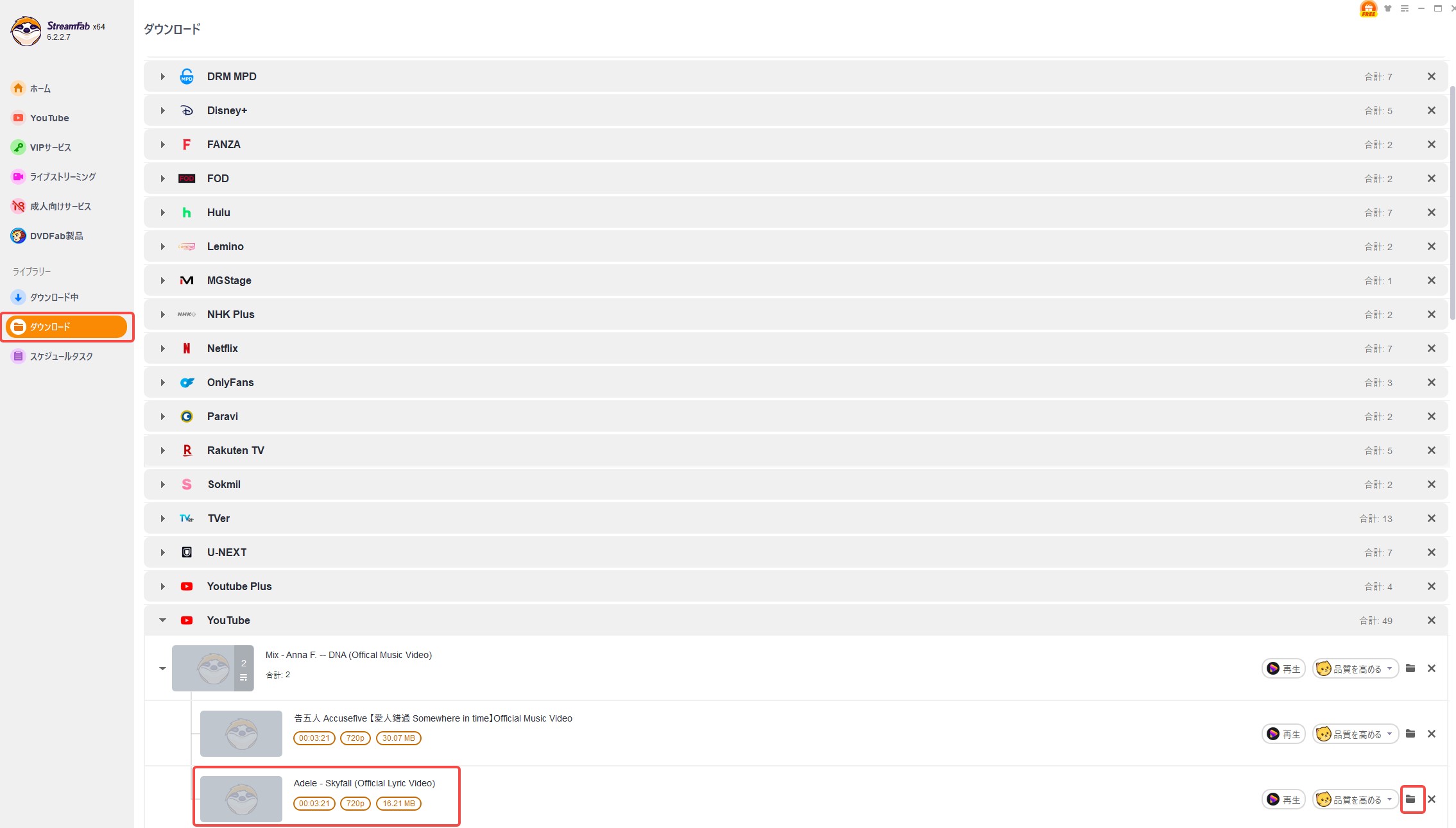Expand the DRM MPD group
The image size is (1456, 828).
[x=163, y=77]
